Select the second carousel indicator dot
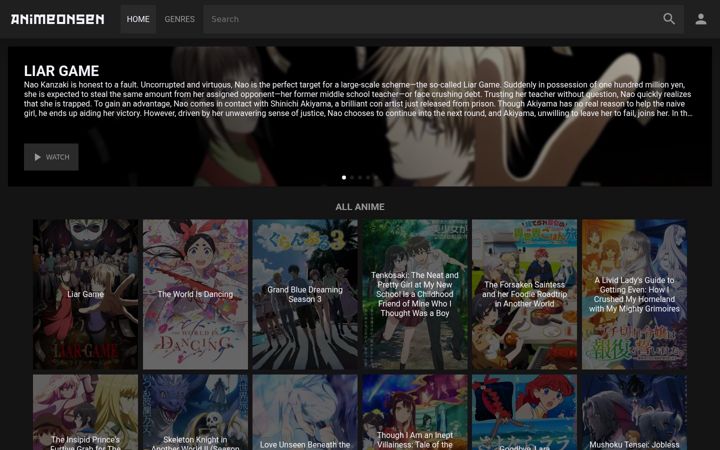 point(352,177)
